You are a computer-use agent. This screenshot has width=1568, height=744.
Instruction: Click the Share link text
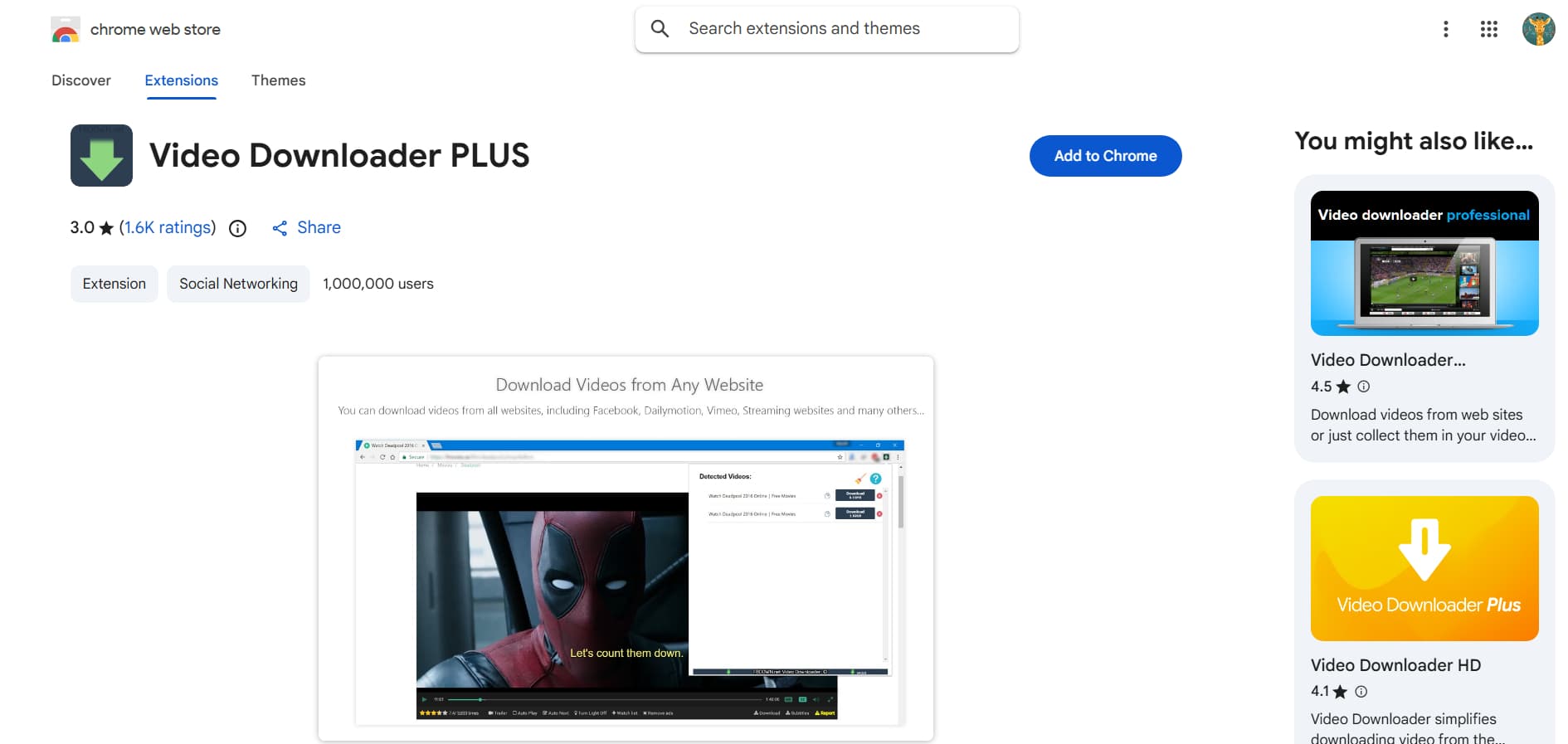(x=319, y=227)
